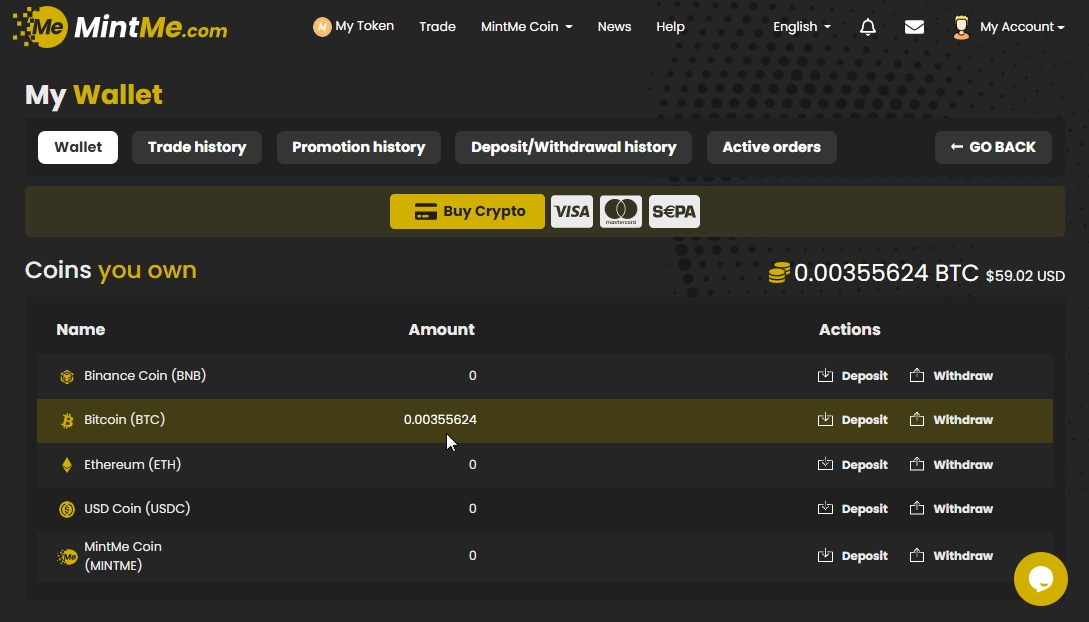This screenshot has width=1089, height=622.
Task: Click the Ethereum coin icon
Action: pos(67,465)
